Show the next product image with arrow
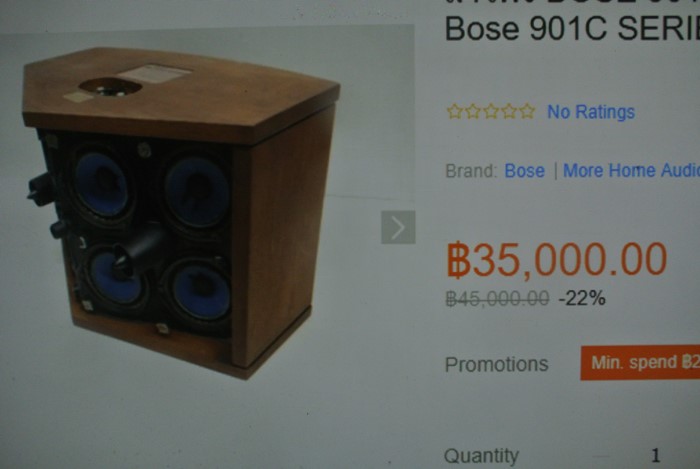Image resolution: width=700 pixels, height=469 pixels. point(398,227)
